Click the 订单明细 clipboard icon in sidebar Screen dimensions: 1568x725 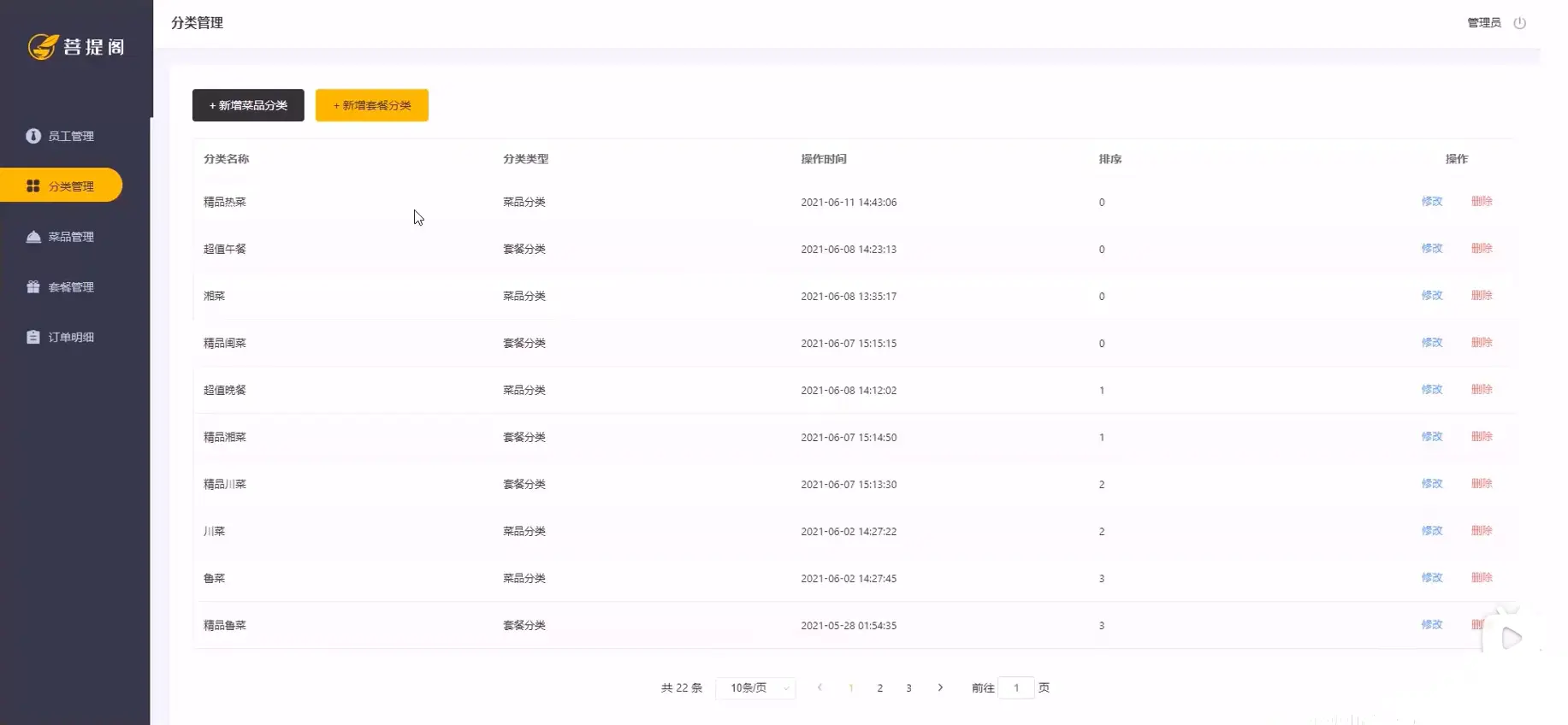pos(33,337)
